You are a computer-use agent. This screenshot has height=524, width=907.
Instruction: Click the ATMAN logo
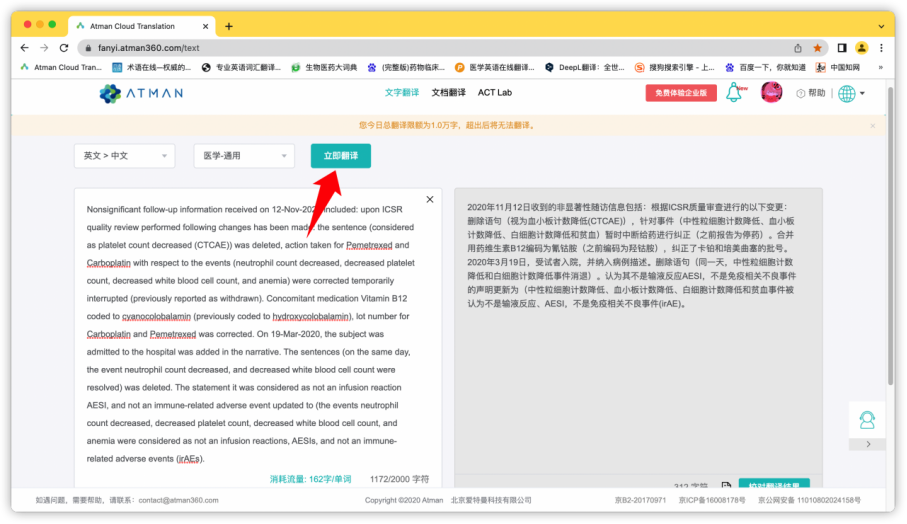point(141,93)
